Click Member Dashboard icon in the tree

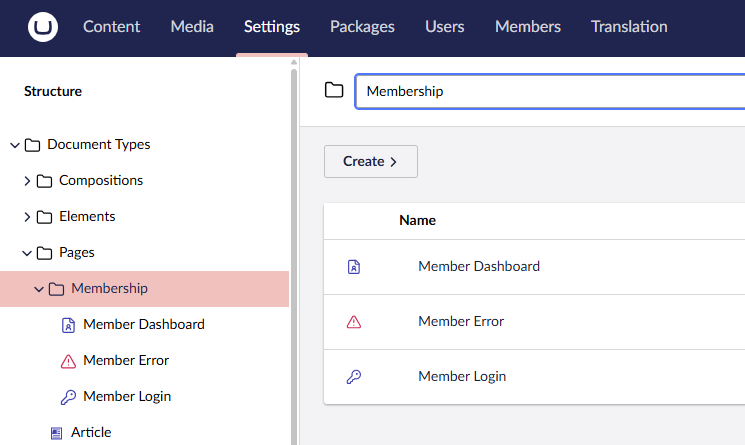coord(68,325)
